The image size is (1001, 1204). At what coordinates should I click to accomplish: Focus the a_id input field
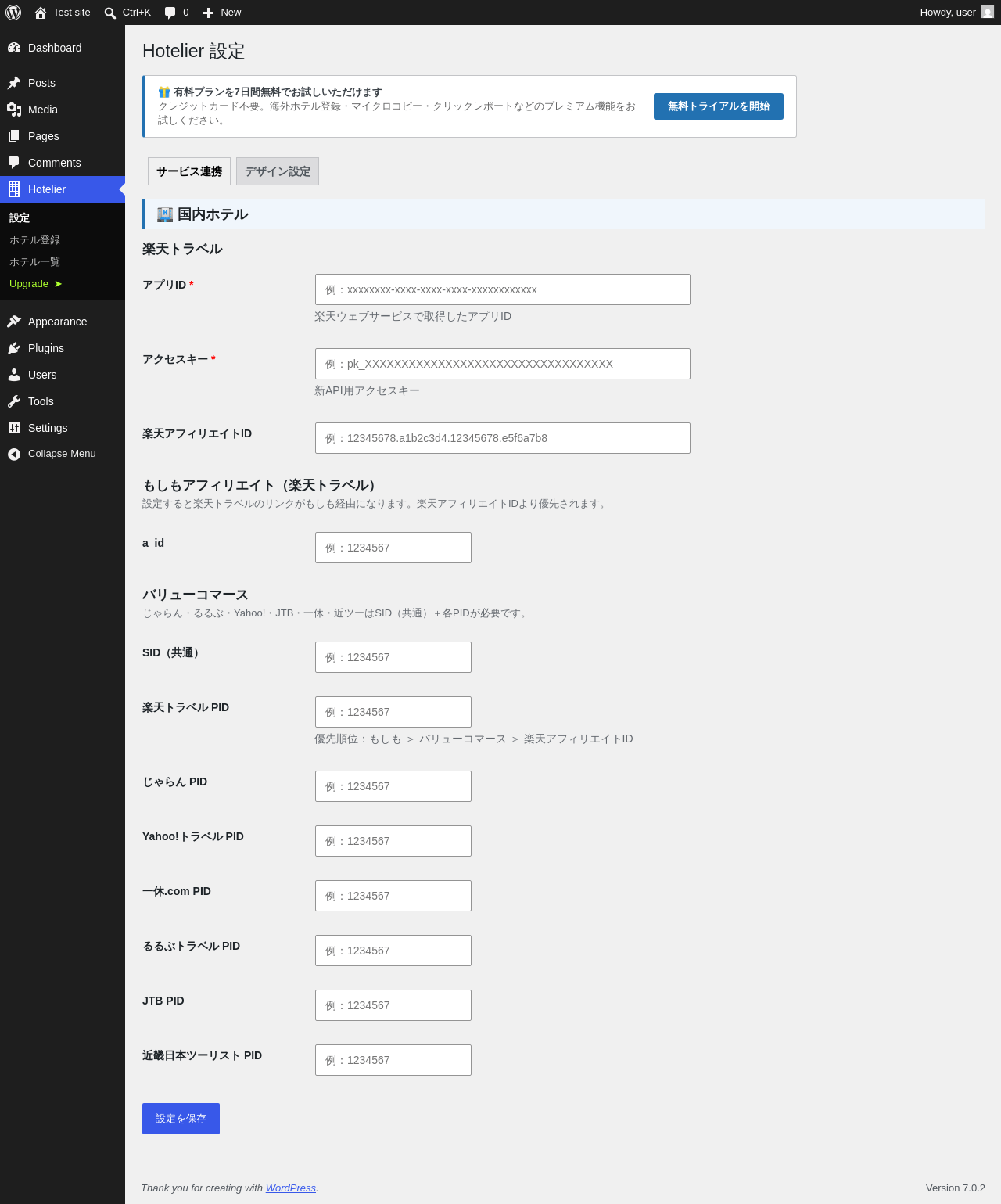click(x=393, y=548)
